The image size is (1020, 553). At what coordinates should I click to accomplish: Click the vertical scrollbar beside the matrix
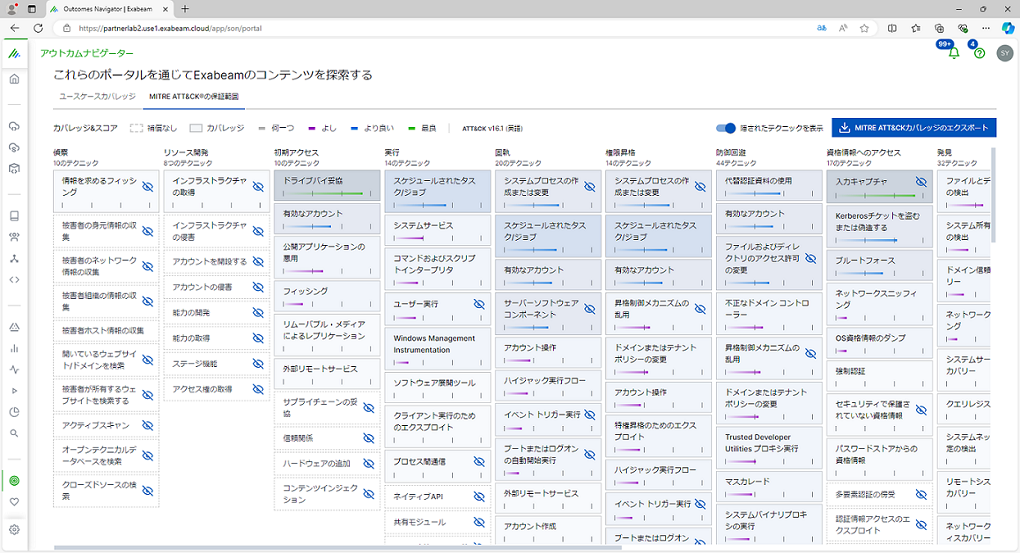993,195
